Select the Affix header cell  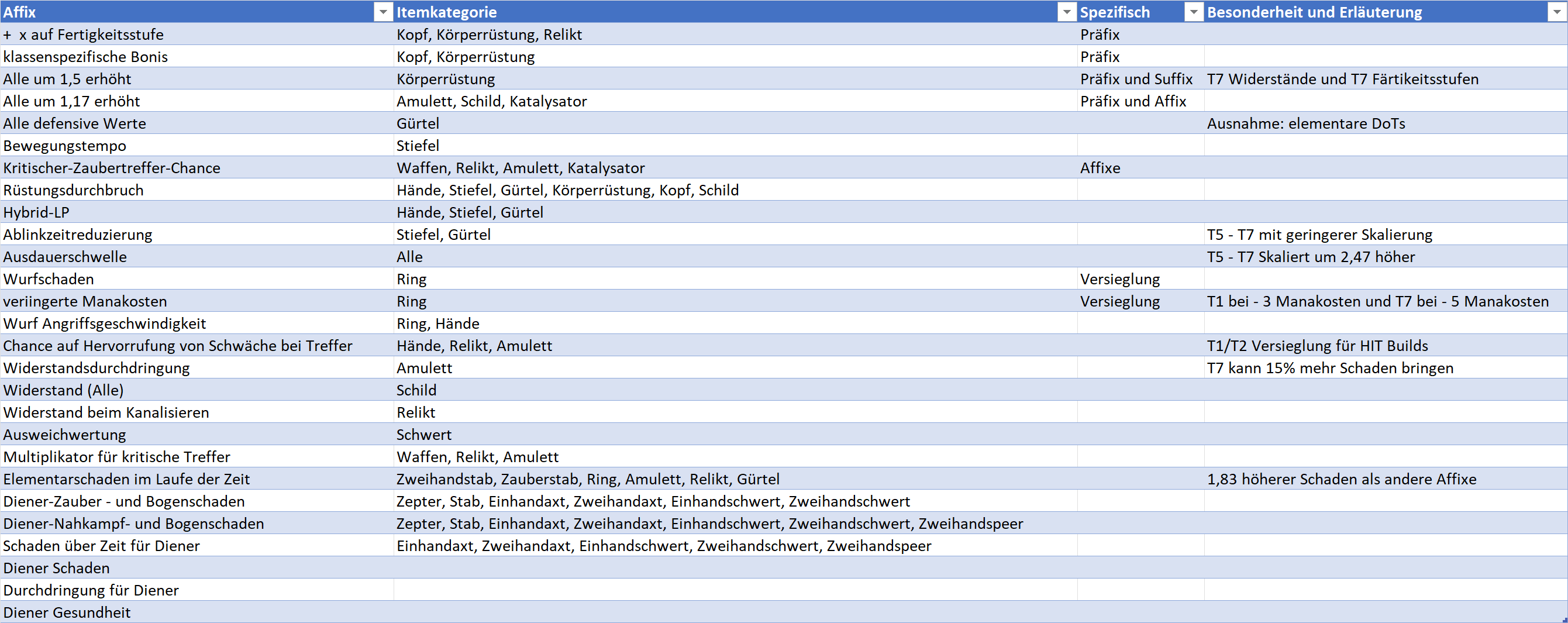197,12
